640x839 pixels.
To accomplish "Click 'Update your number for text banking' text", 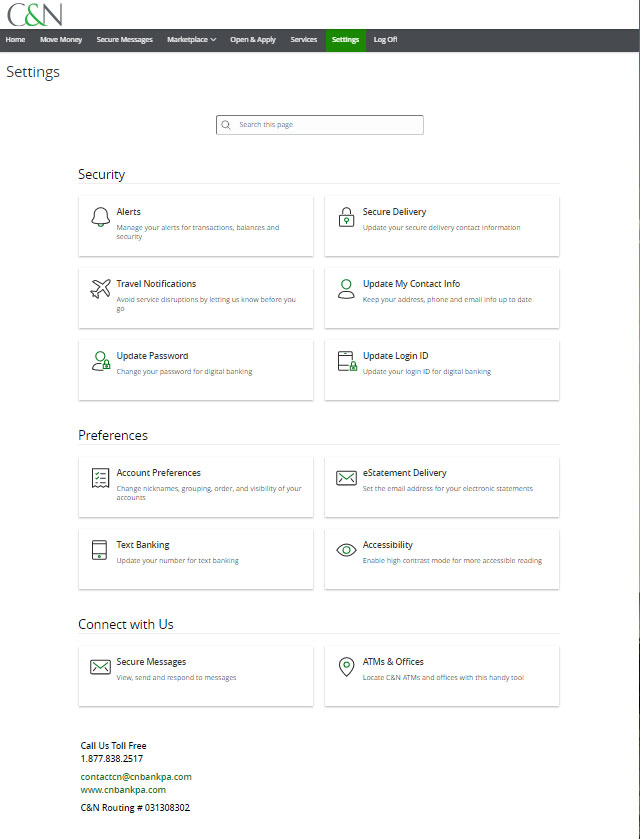I will coord(178,561).
